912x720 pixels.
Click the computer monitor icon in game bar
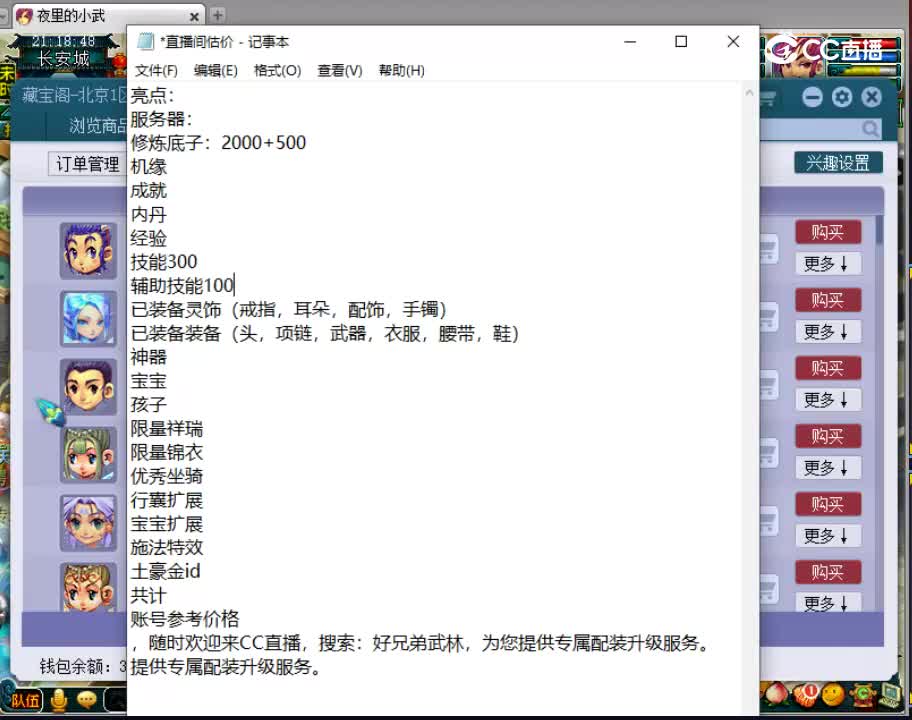(891, 694)
